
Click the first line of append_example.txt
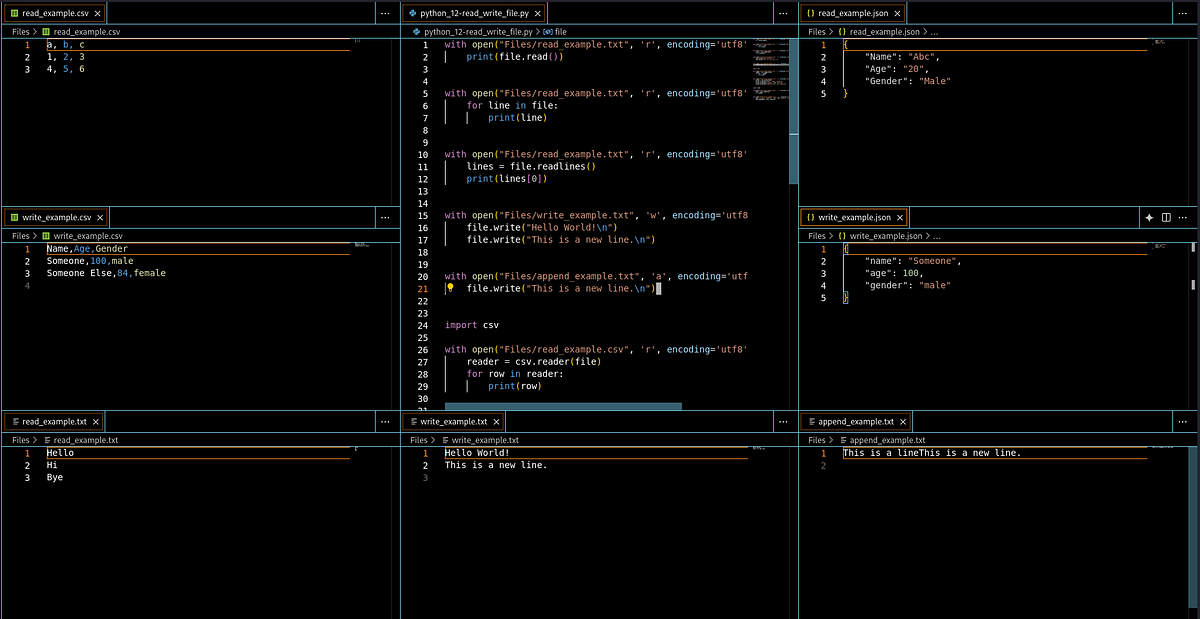click(932, 453)
